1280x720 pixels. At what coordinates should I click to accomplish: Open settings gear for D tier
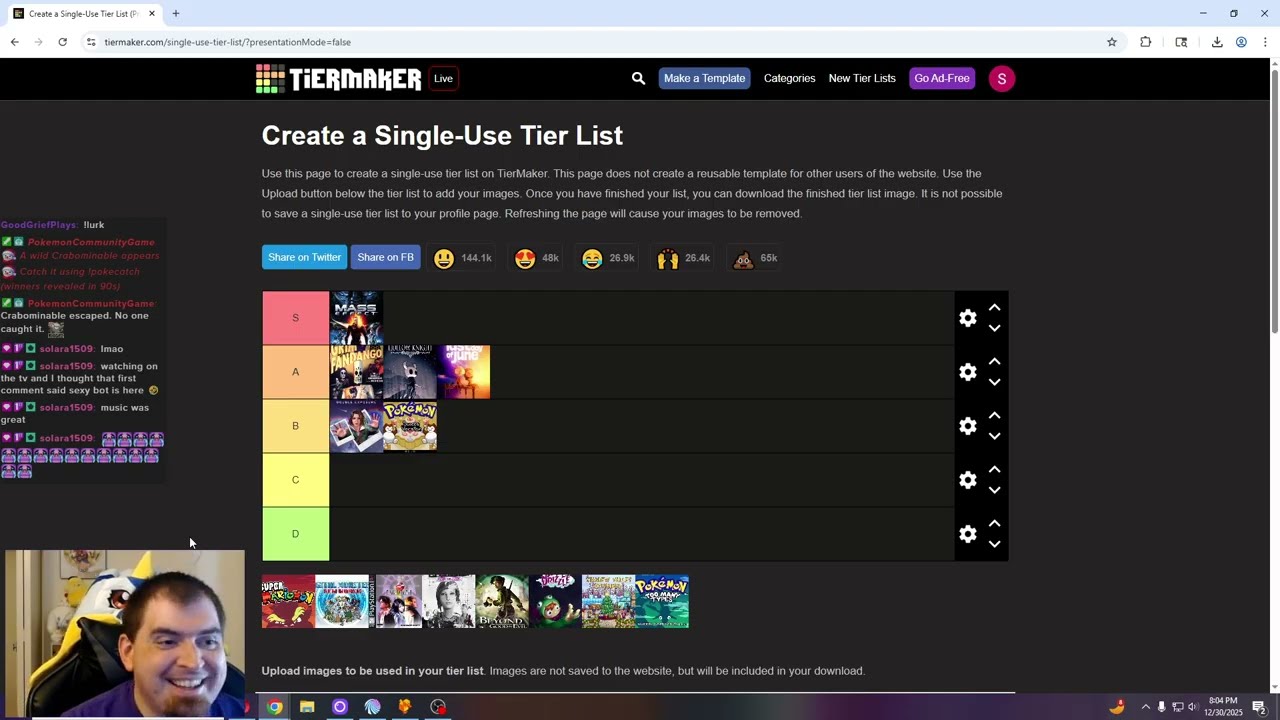[967, 534]
